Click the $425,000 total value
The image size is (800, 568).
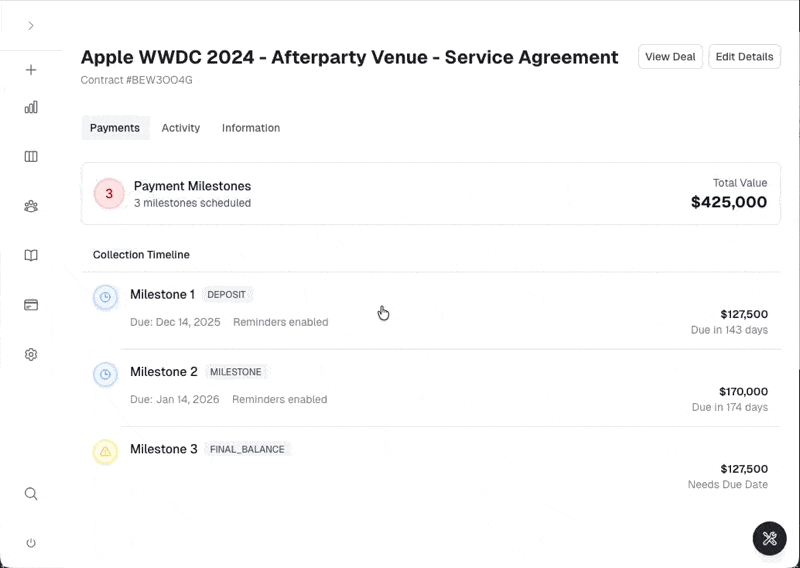(729, 202)
